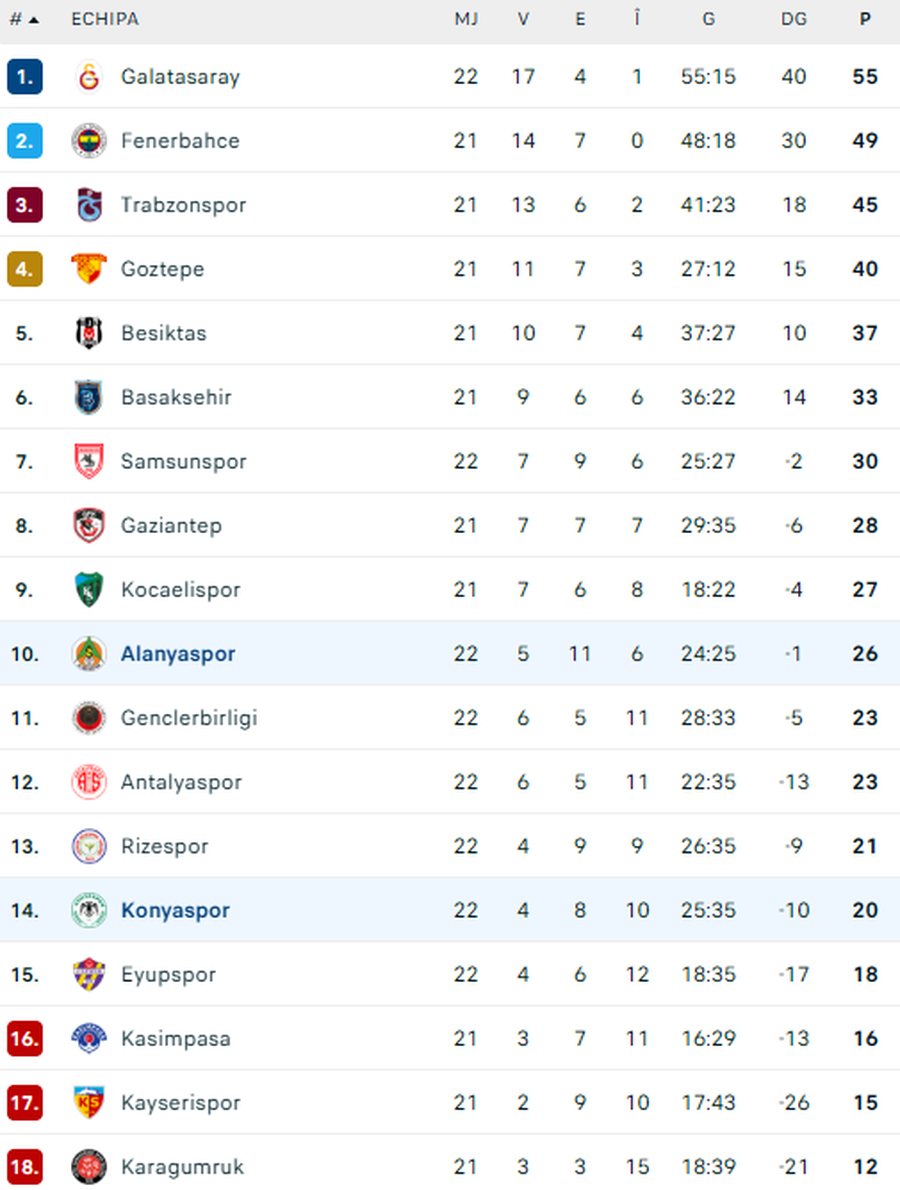Click the Galatasaray club crest
Image resolution: width=900 pixels, height=1190 pixels.
click(90, 76)
